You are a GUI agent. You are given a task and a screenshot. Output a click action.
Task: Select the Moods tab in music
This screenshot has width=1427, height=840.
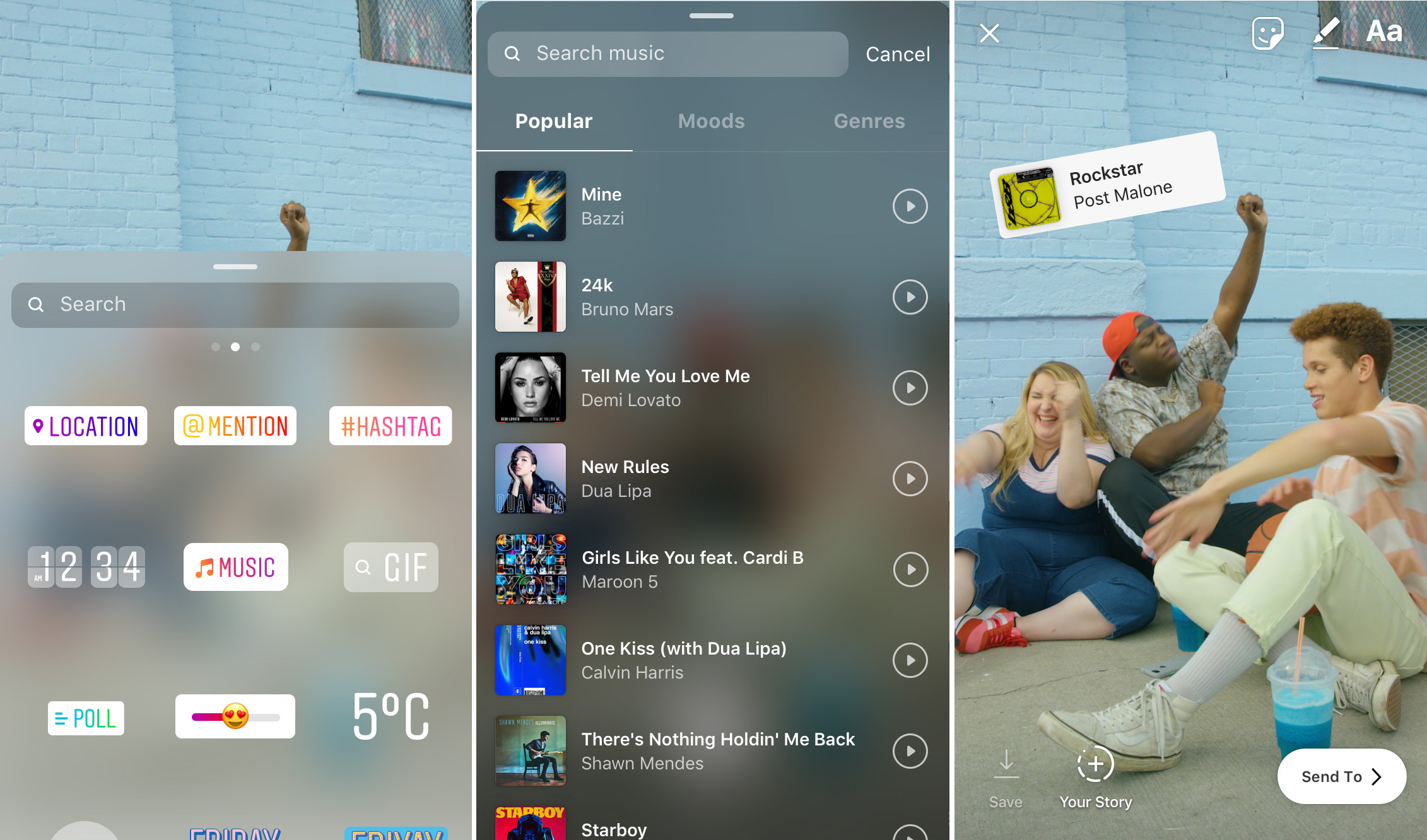click(714, 121)
